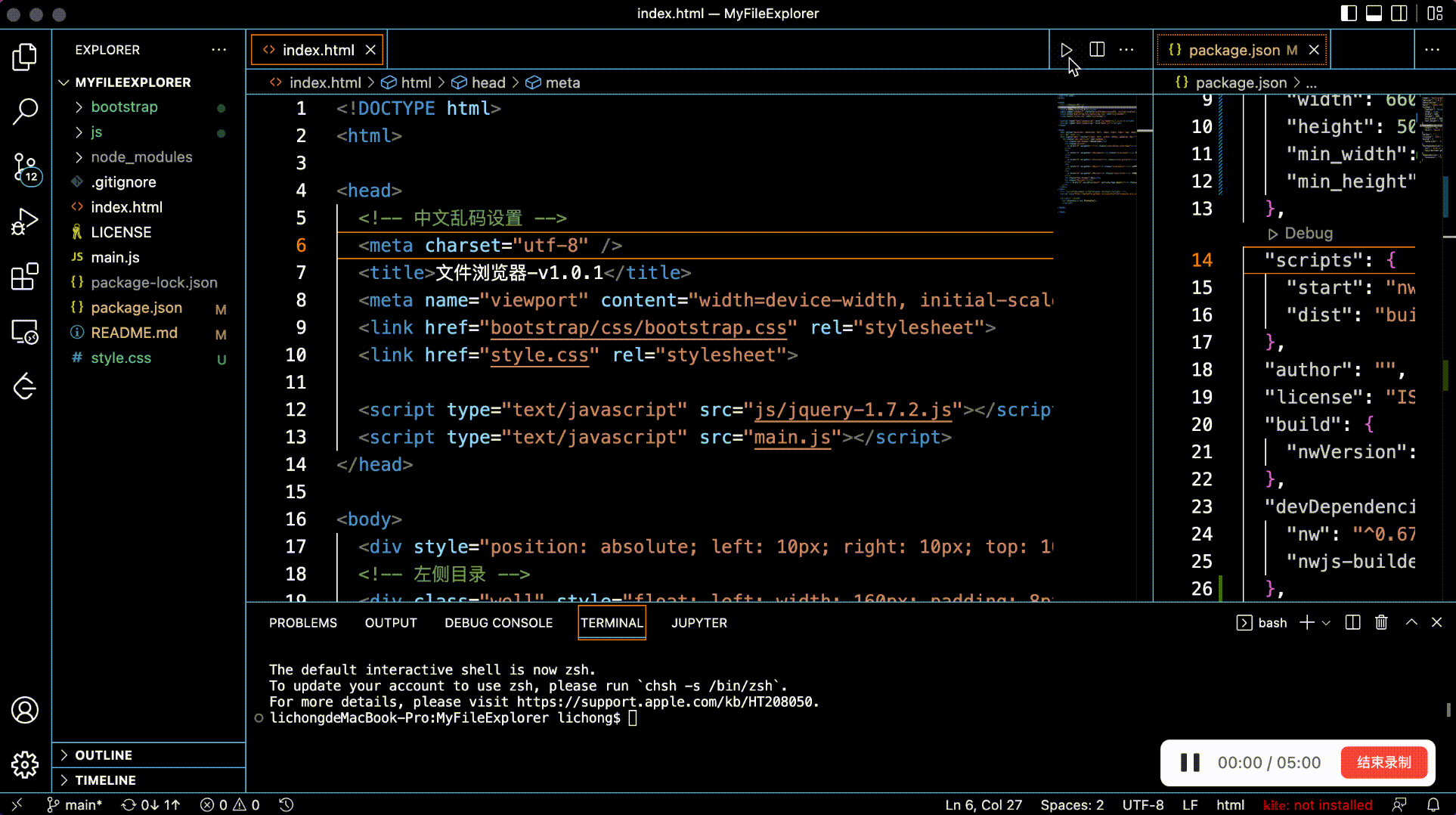The height and width of the screenshot is (815, 1456).
Task: Open more actions for package.json editor group
Action: [1433, 50]
